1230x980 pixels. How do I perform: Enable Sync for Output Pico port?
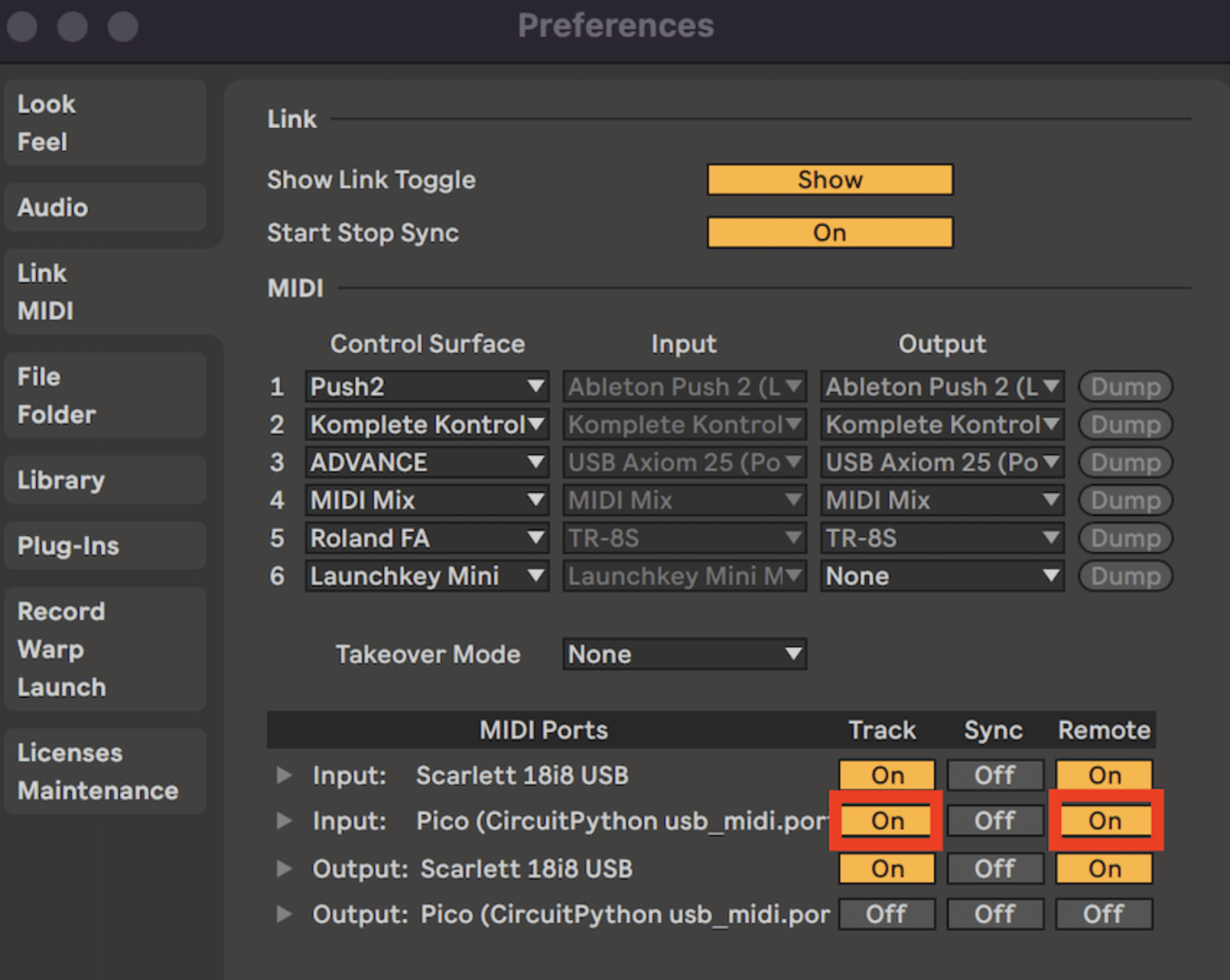point(995,914)
